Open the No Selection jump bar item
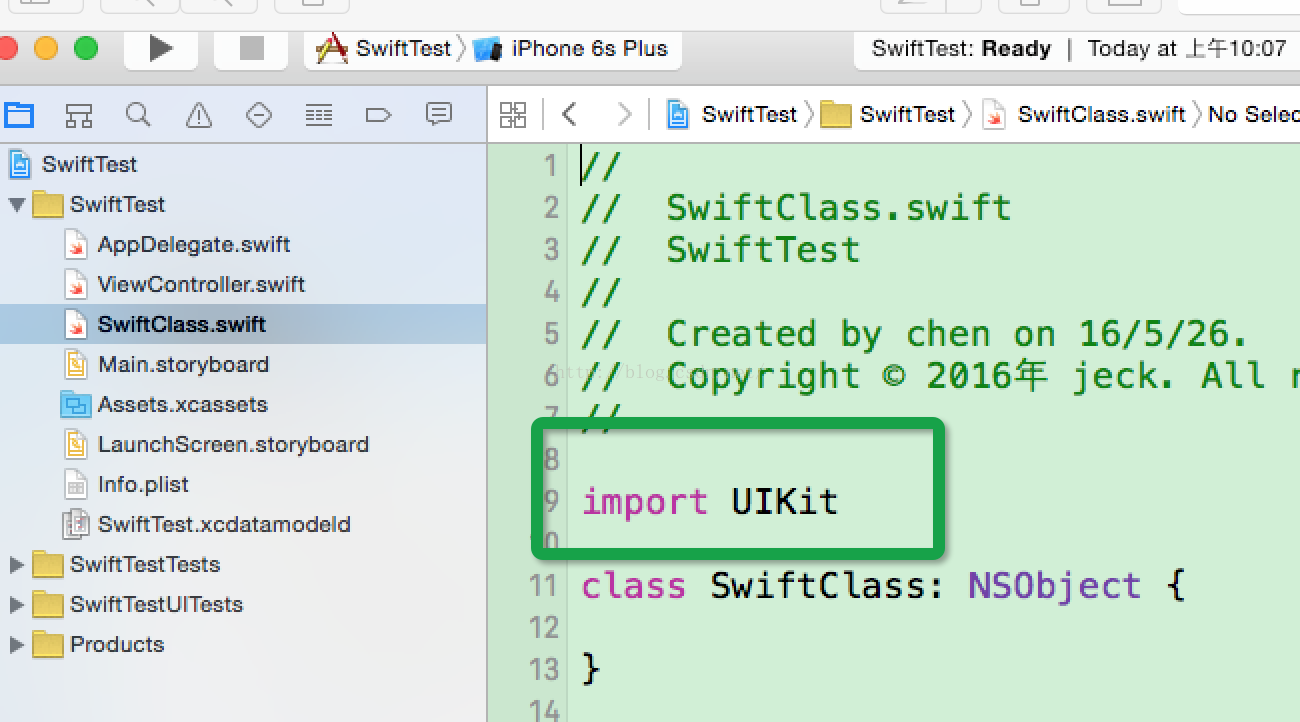1300x722 pixels. 1253,114
